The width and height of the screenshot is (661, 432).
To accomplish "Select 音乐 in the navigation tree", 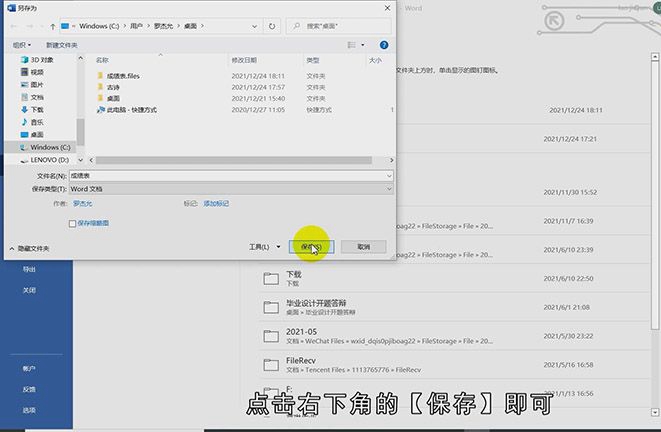I will click(32, 122).
